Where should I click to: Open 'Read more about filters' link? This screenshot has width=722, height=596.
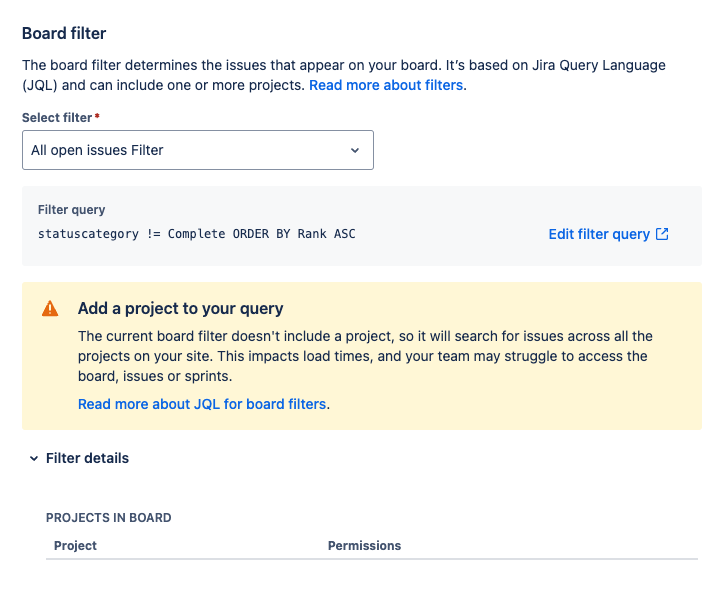tap(386, 85)
